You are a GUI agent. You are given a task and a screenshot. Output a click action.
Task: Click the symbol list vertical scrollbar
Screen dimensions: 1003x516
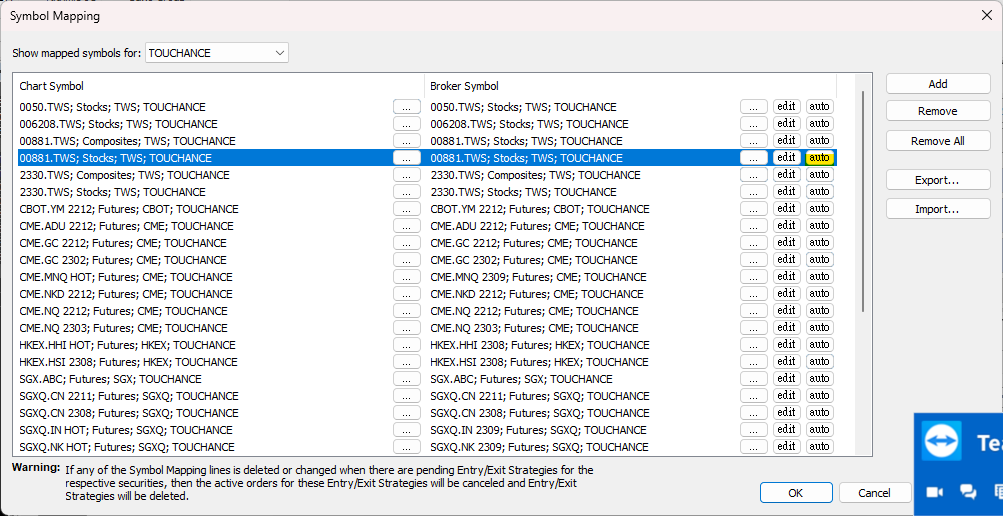coord(863,201)
